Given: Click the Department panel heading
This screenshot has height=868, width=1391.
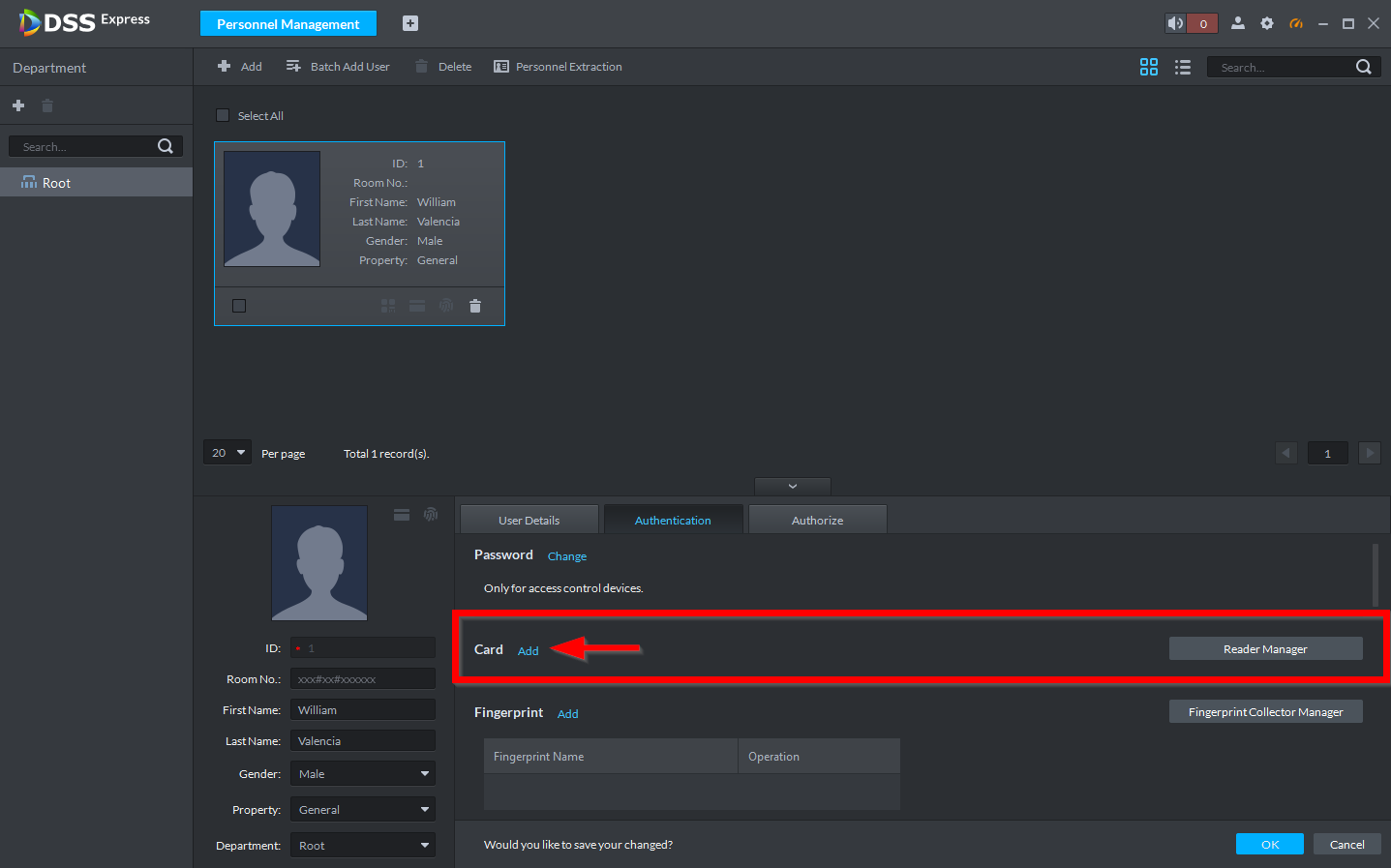Looking at the screenshot, I should (x=49, y=68).
